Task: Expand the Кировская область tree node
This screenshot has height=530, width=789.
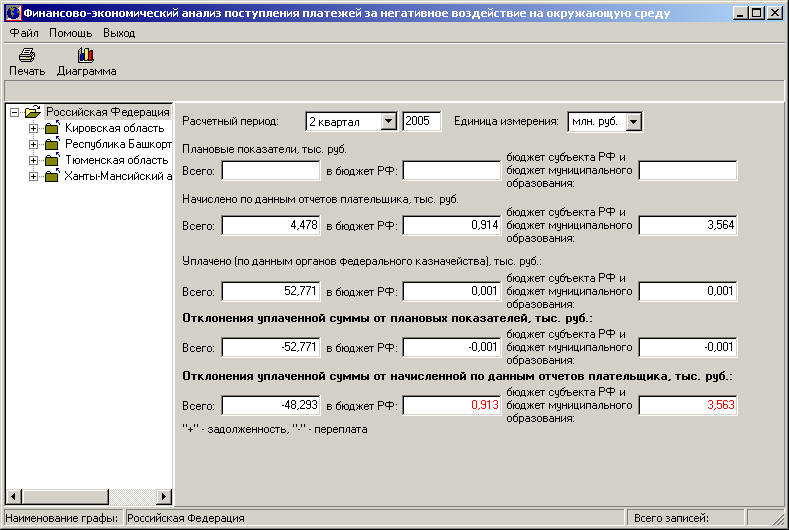Action: pyautogui.click(x=33, y=128)
